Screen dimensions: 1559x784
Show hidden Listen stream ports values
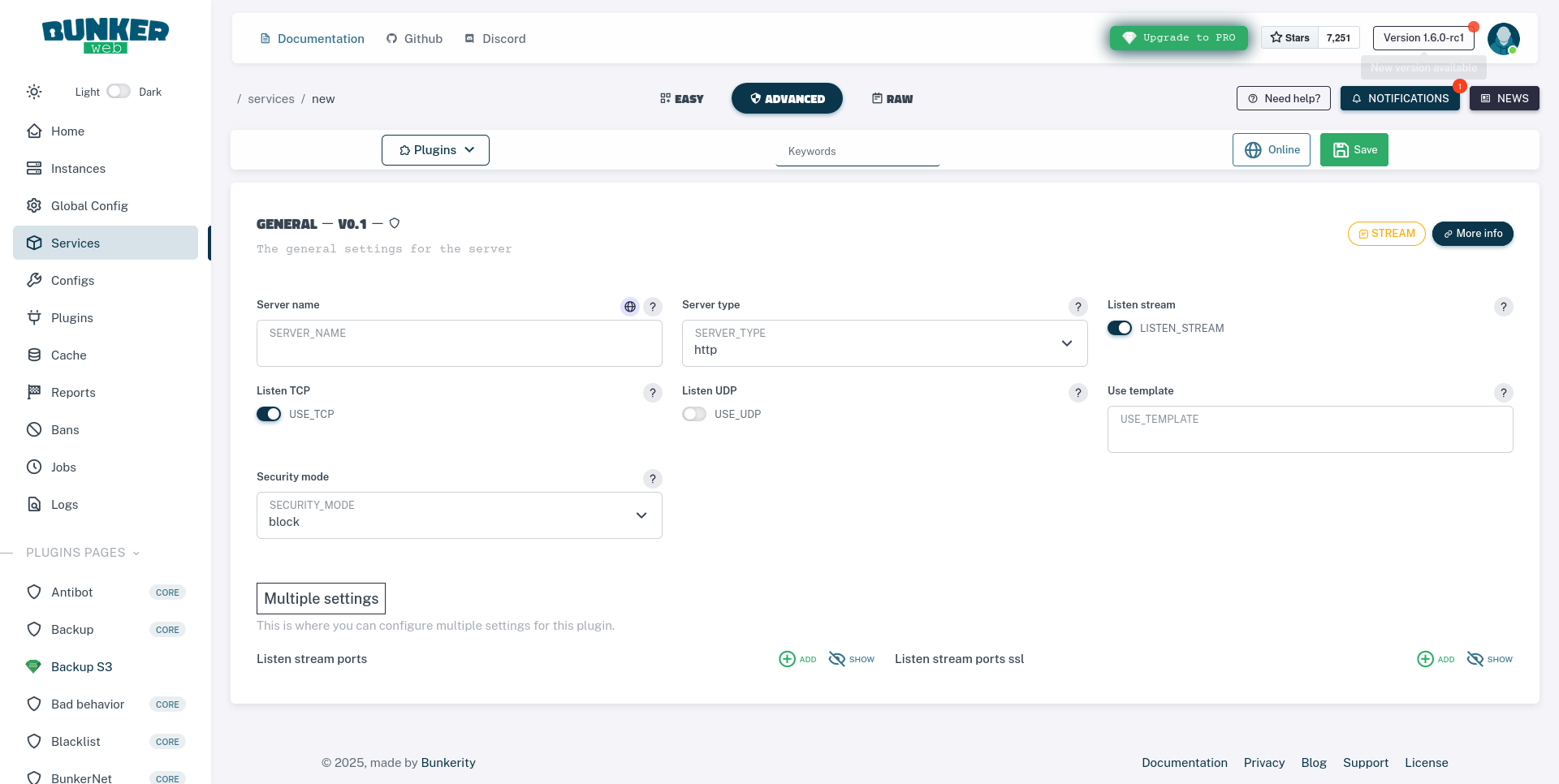pyautogui.click(x=850, y=658)
